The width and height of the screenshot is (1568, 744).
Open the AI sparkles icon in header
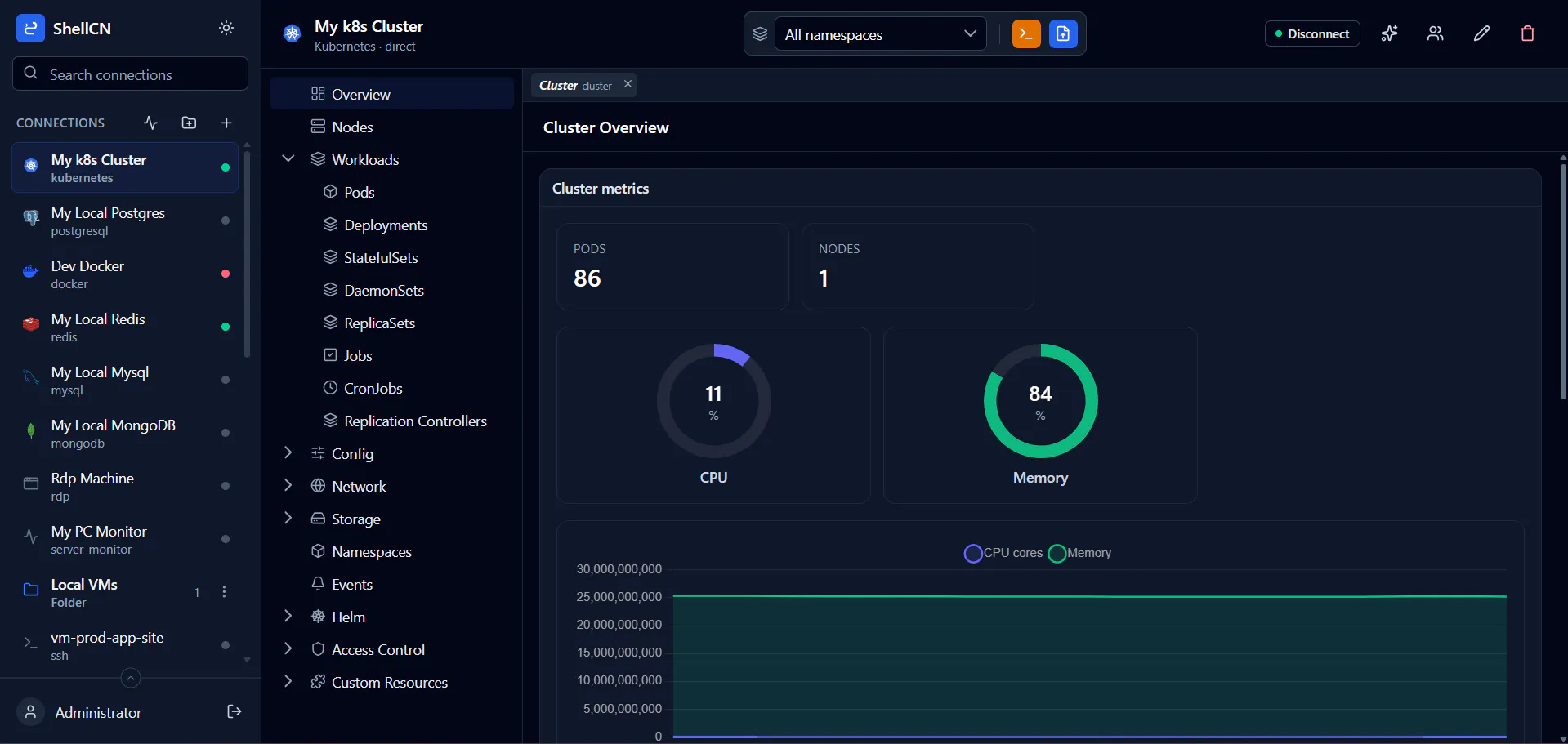point(1389,33)
